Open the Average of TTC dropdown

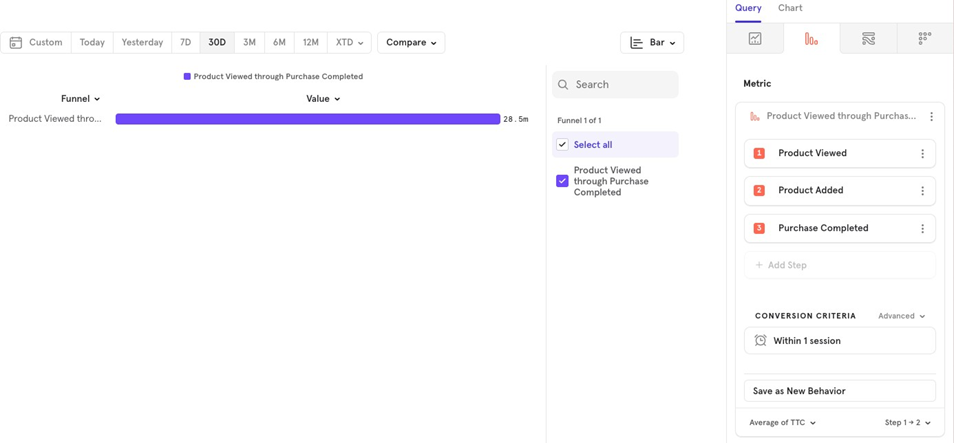coord(783,423)
